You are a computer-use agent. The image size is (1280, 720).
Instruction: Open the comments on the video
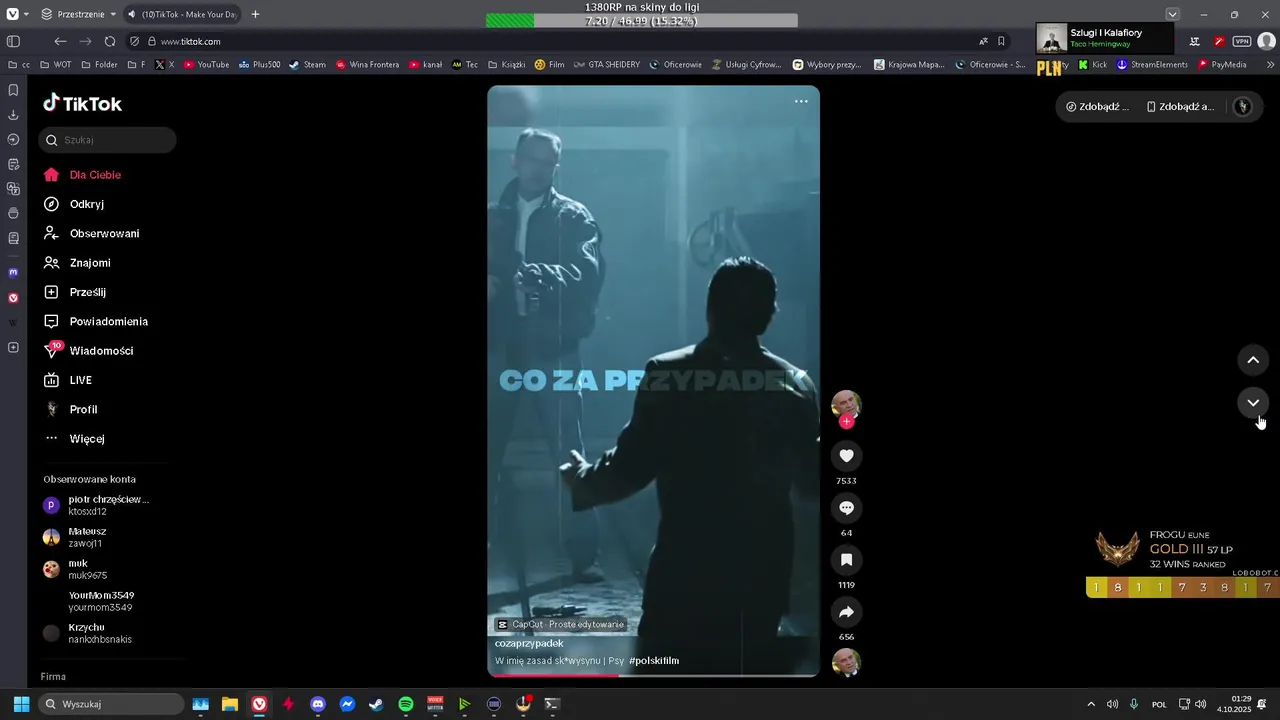pyautogui.click(x=846, y=508)
